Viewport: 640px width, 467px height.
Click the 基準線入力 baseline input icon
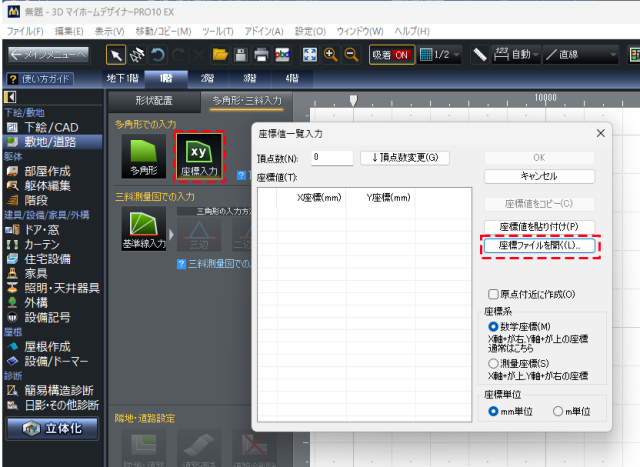point(144,229)
